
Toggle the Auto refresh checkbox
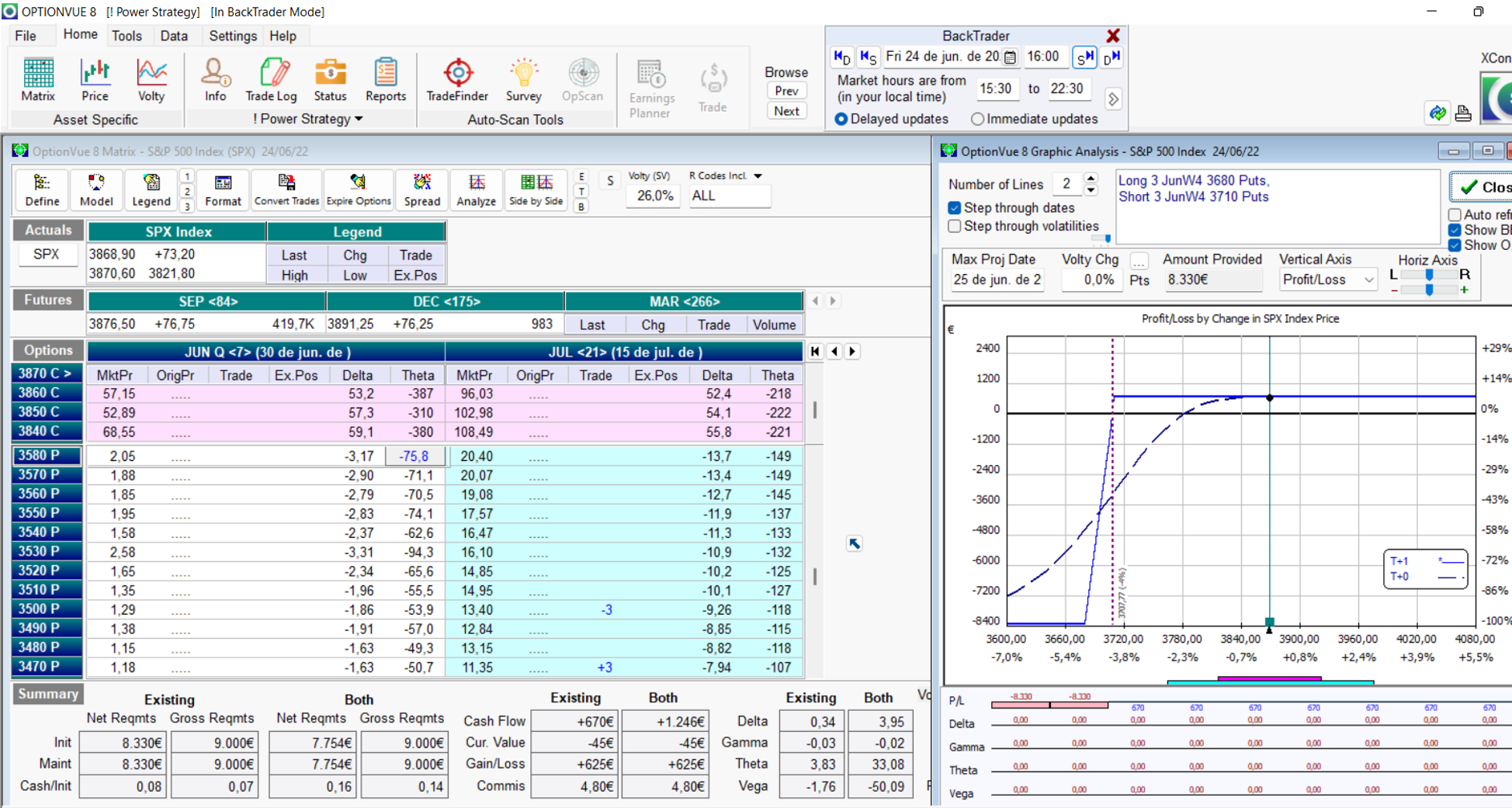pyautogui.click(x=1455, y=215)
